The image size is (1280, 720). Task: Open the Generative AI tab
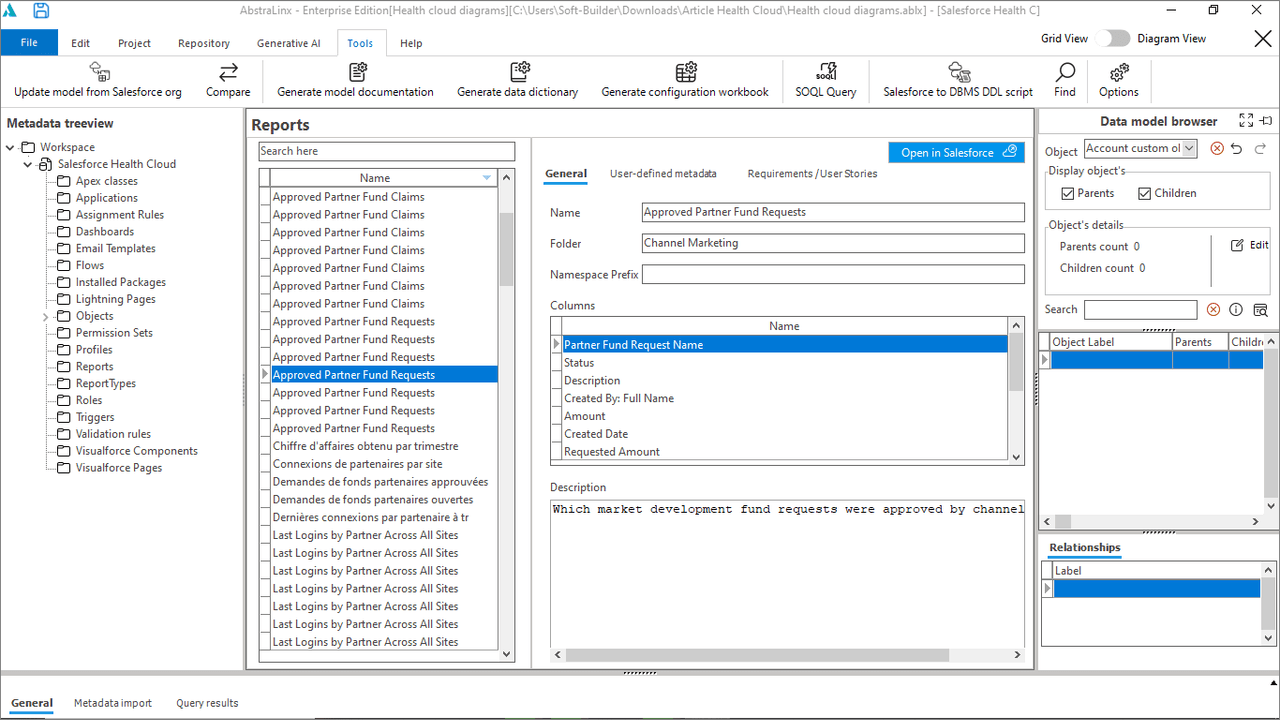tap(289, 43)
